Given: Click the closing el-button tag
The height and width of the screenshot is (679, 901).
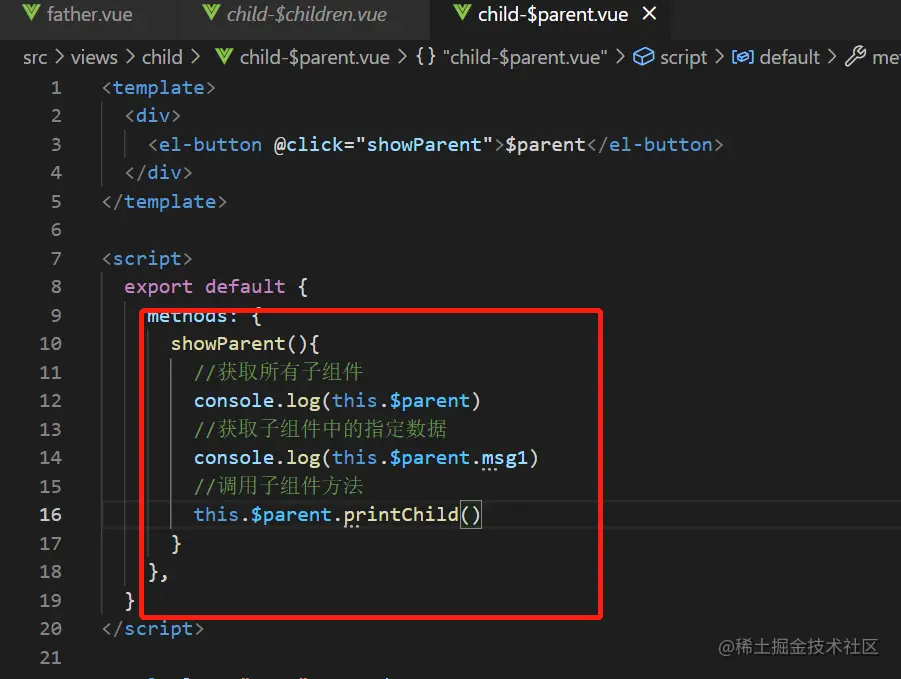Looking at the screenshot, I should coord(655,145).
